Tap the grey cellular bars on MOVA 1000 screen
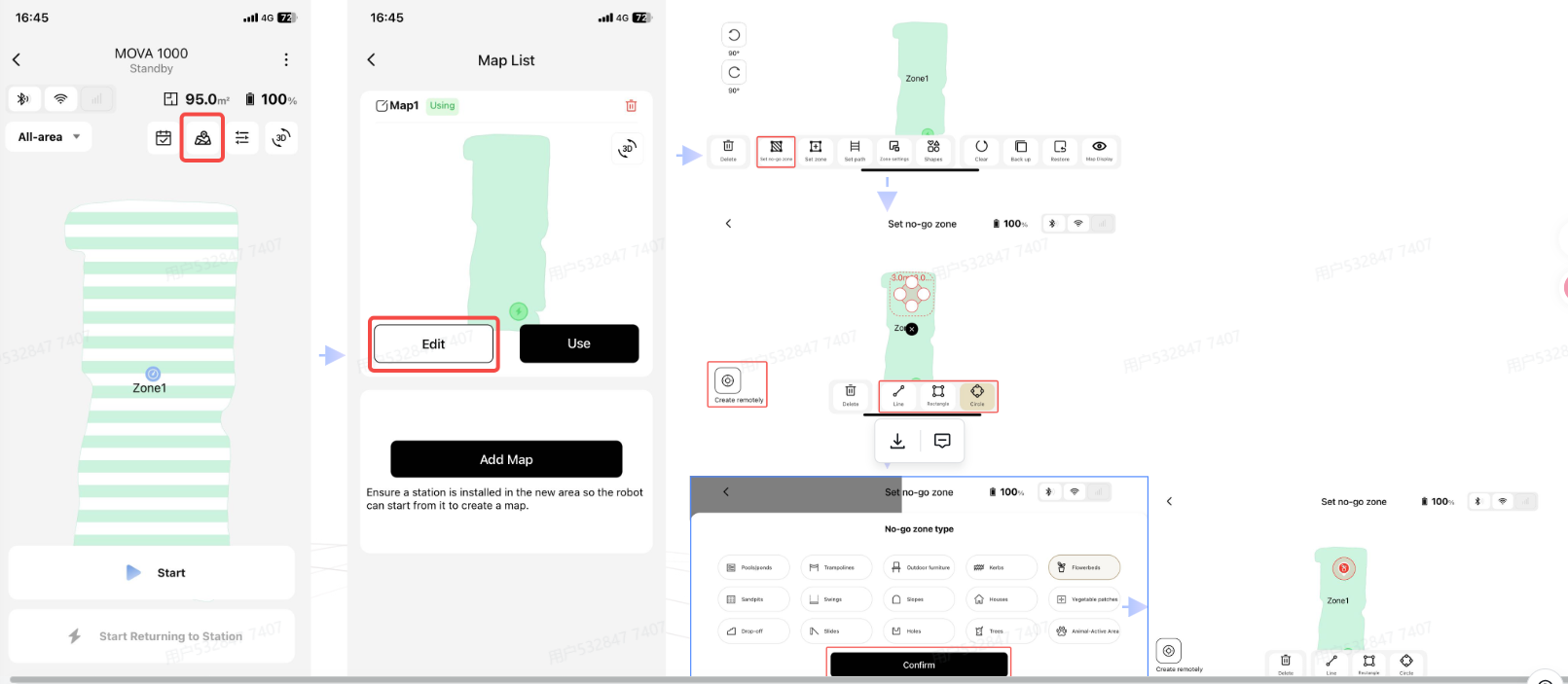 (97, 98)
